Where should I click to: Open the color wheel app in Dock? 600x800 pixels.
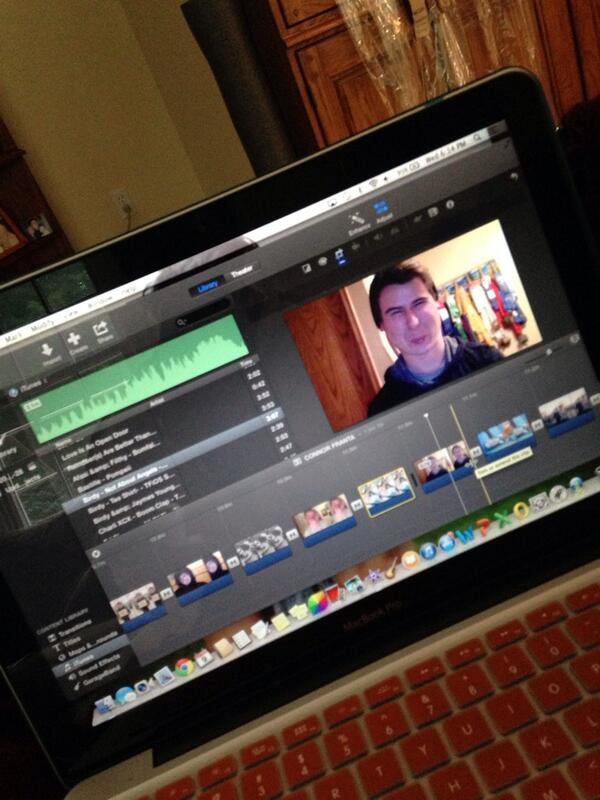[318, 604]
